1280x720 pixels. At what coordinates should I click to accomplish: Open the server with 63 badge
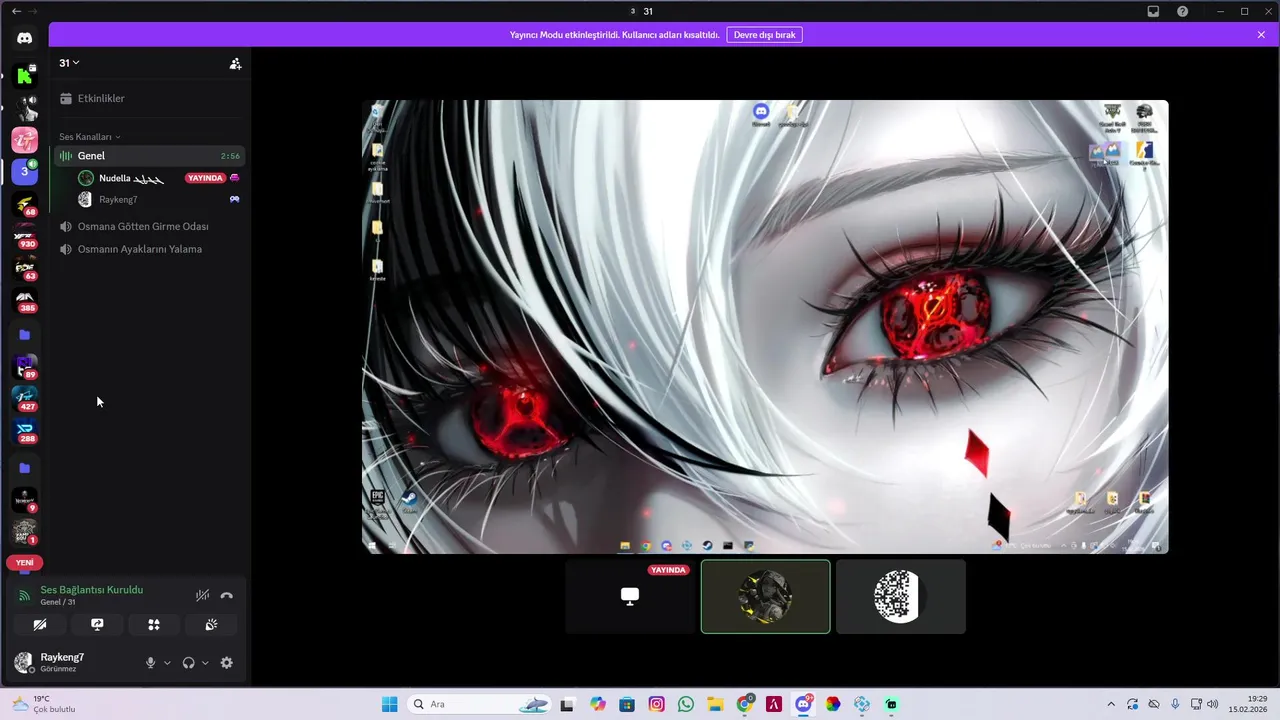[x=25, y=269]
